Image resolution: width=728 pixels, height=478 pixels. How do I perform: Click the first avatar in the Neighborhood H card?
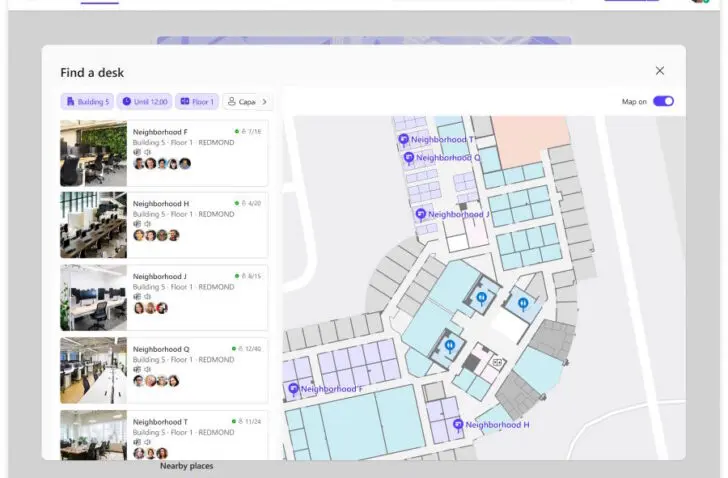(x=139, y=235)
